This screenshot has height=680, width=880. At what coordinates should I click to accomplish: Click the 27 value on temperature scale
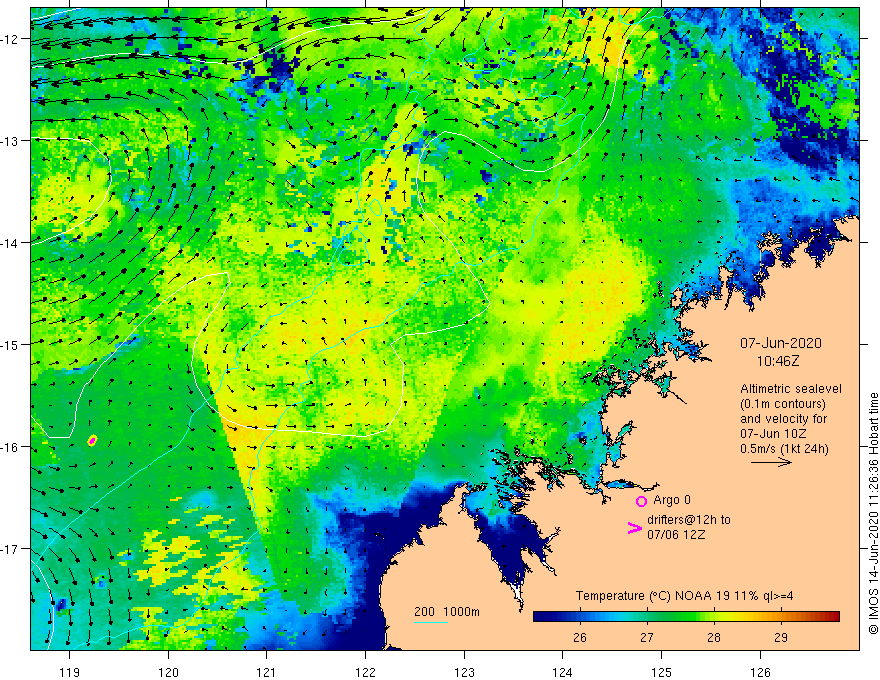[x=647, y=638]
